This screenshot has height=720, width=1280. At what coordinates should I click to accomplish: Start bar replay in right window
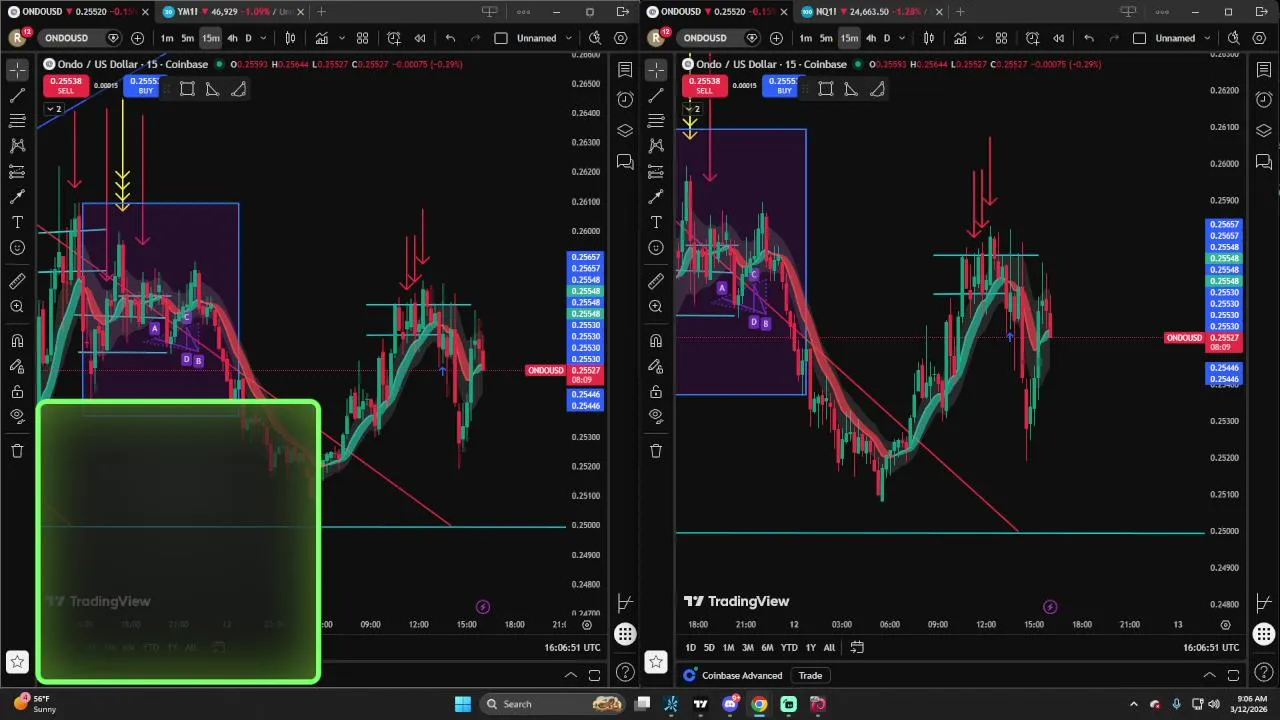[1059, 38]
